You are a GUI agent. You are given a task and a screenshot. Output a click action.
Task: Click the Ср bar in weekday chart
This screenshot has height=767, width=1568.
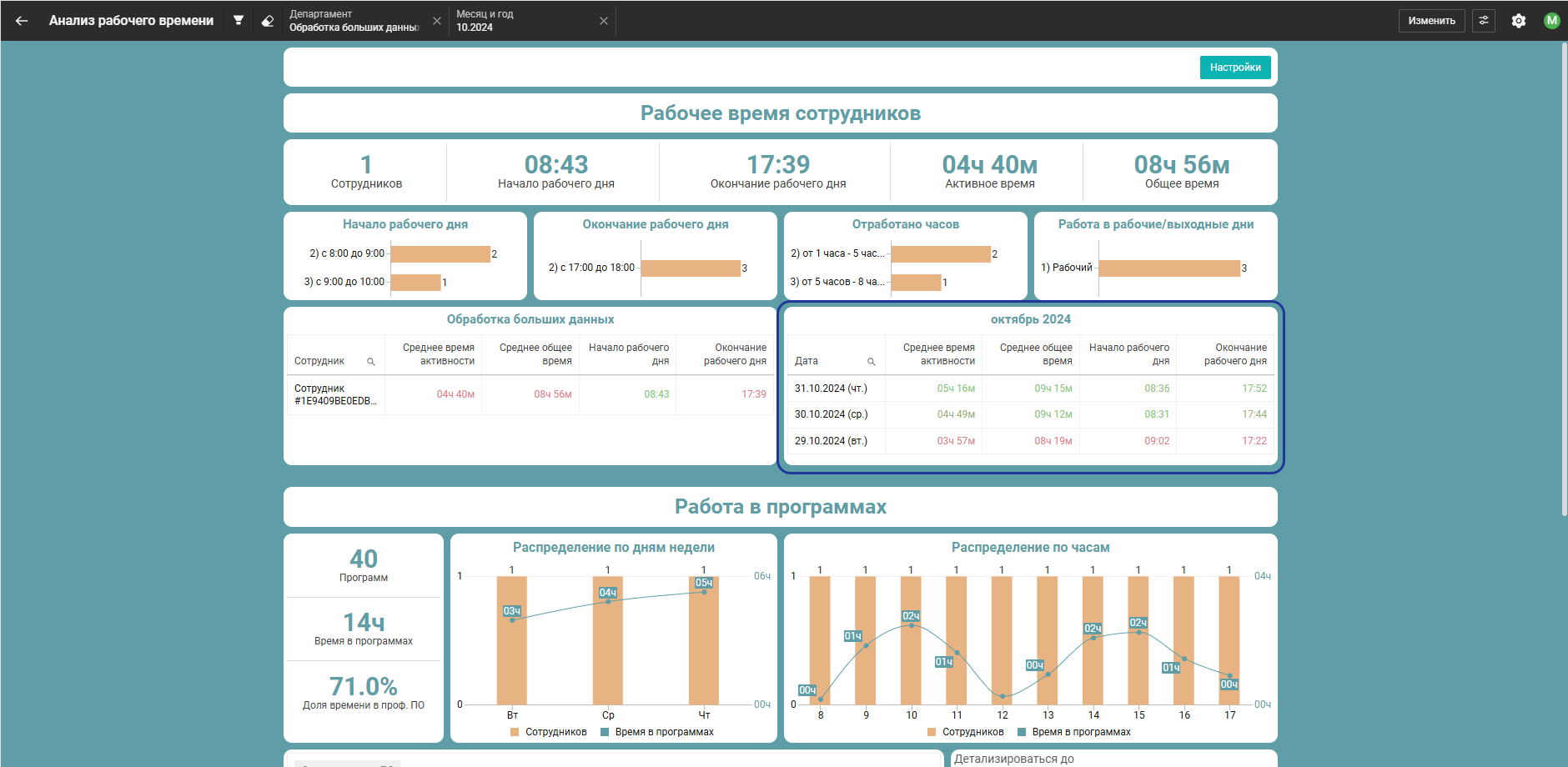608,640
